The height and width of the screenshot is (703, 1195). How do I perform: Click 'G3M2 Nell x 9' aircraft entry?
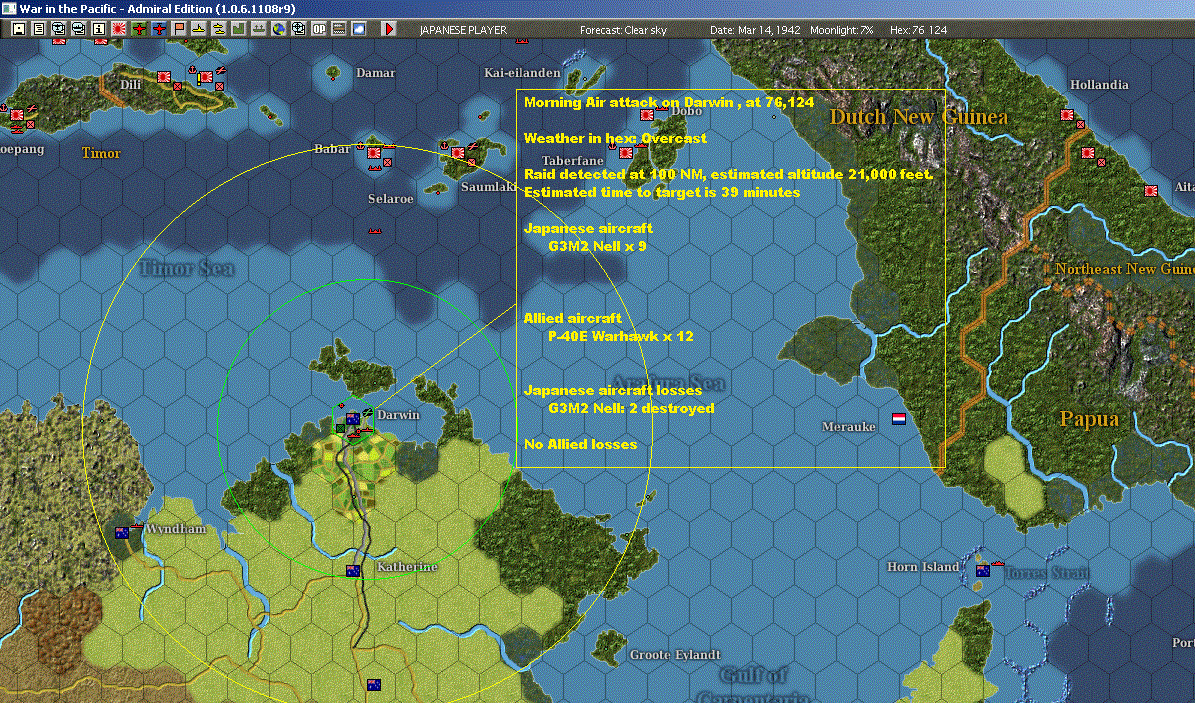pos(597,246)
